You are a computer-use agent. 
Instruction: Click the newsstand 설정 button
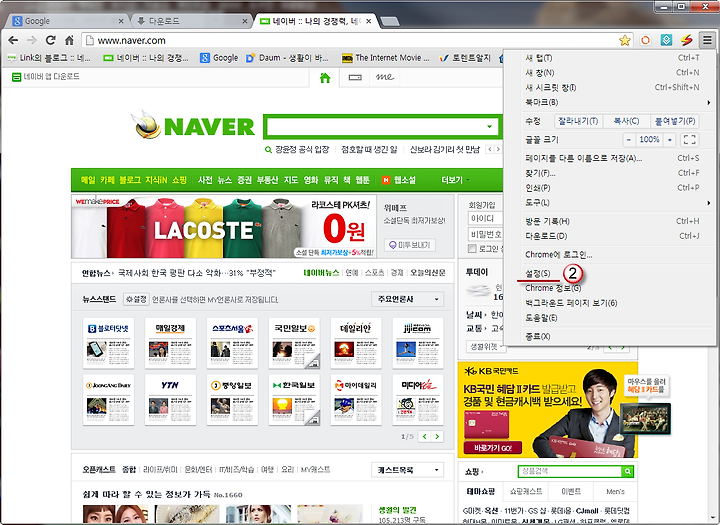136,299
